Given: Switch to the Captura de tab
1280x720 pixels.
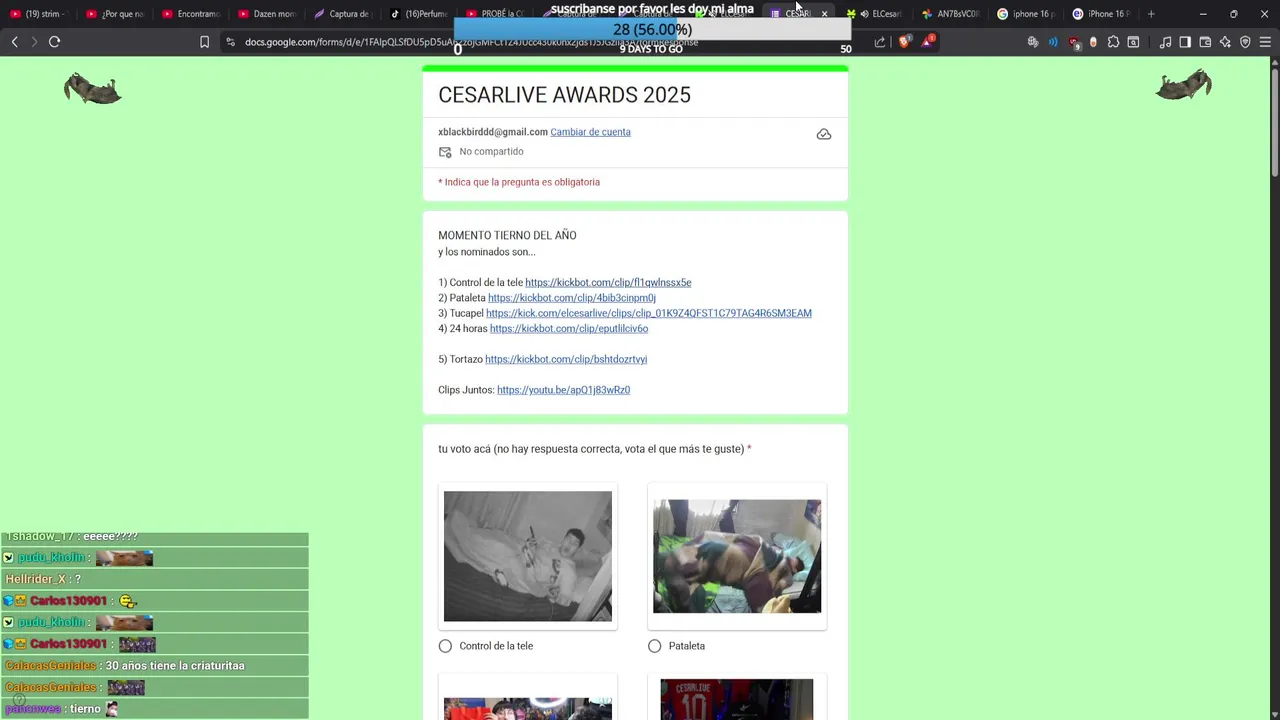Looking at the screenshot, I should 342,14.
